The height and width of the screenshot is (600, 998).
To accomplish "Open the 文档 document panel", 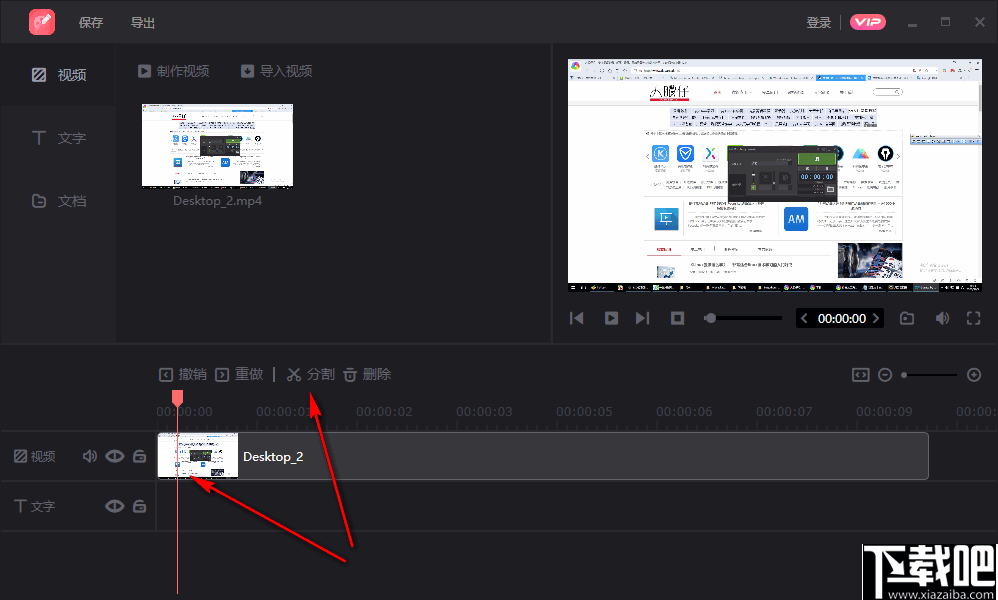I will click(x=60, y=200).
